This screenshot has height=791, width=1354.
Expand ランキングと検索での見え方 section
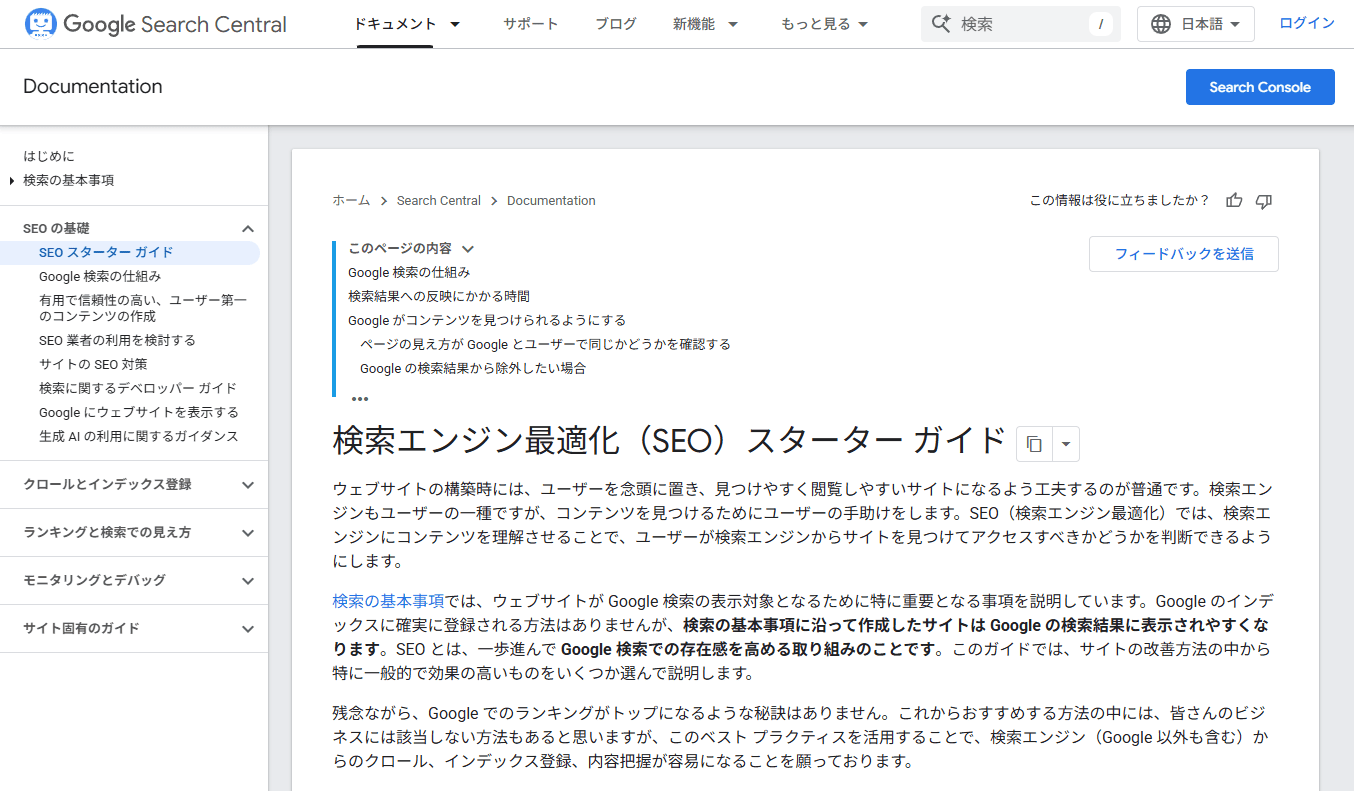coord(248,533)
